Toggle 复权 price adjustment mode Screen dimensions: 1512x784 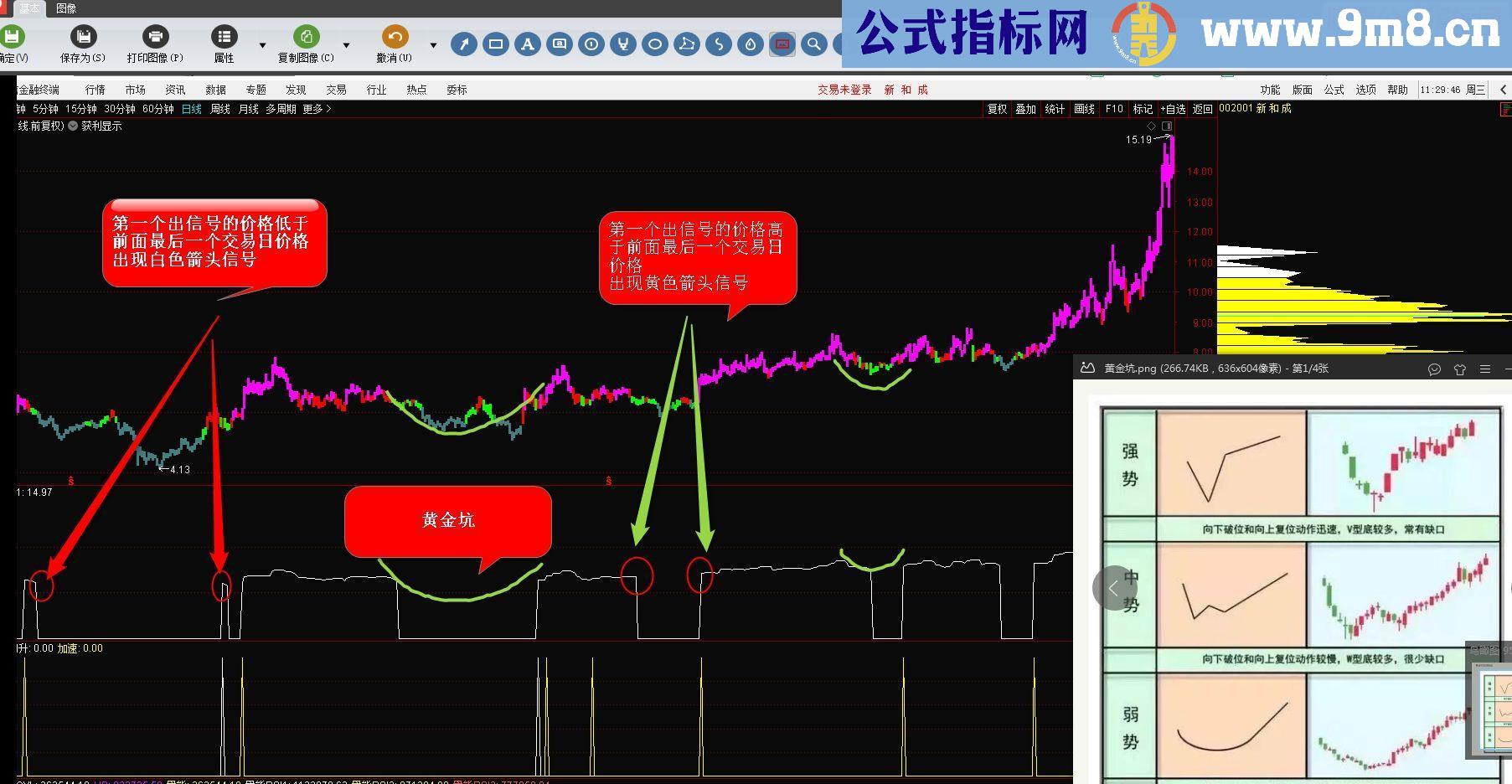click(996, 109)
